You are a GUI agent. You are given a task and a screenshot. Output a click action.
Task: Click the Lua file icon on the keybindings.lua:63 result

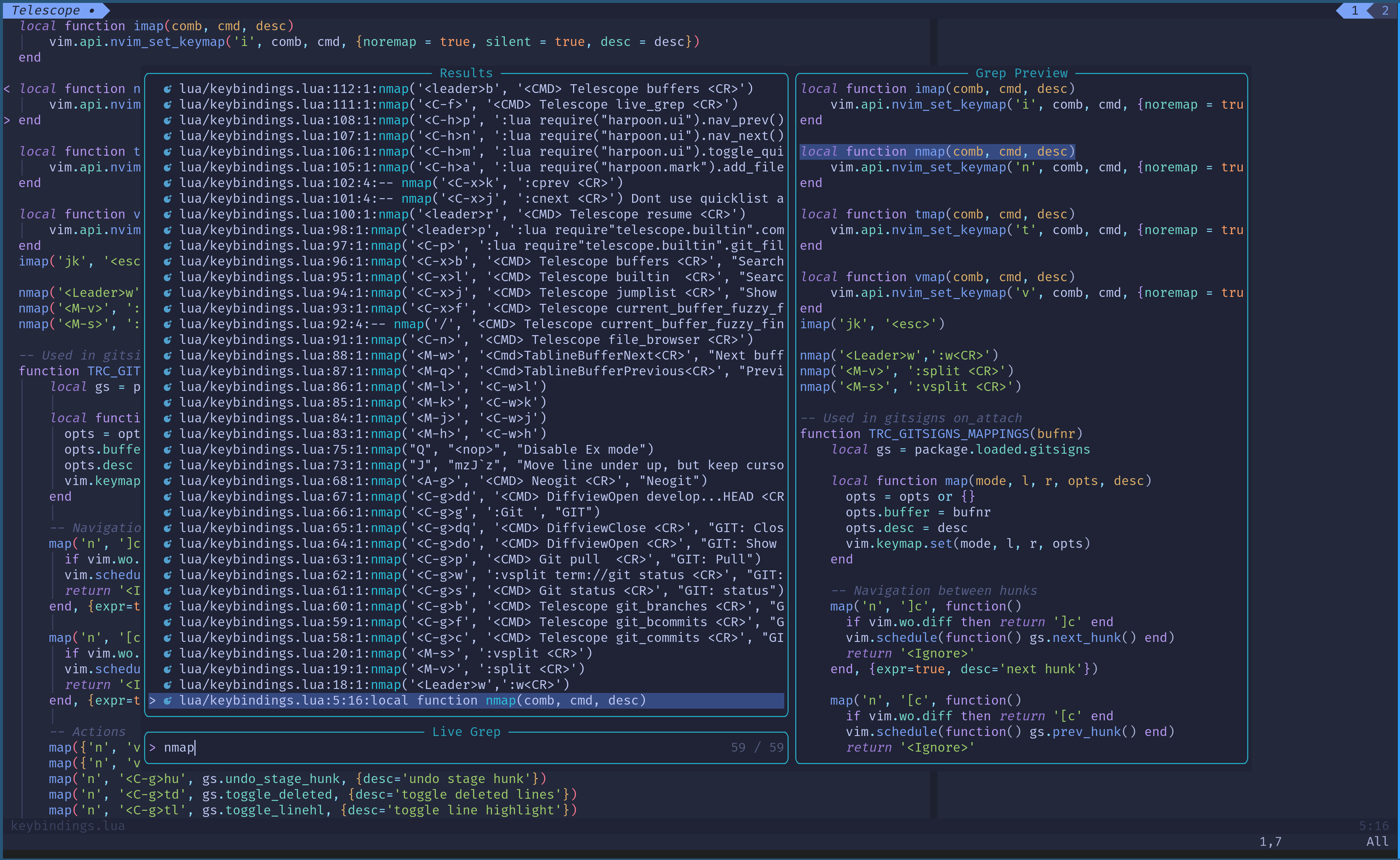click(x=168, y=560)
